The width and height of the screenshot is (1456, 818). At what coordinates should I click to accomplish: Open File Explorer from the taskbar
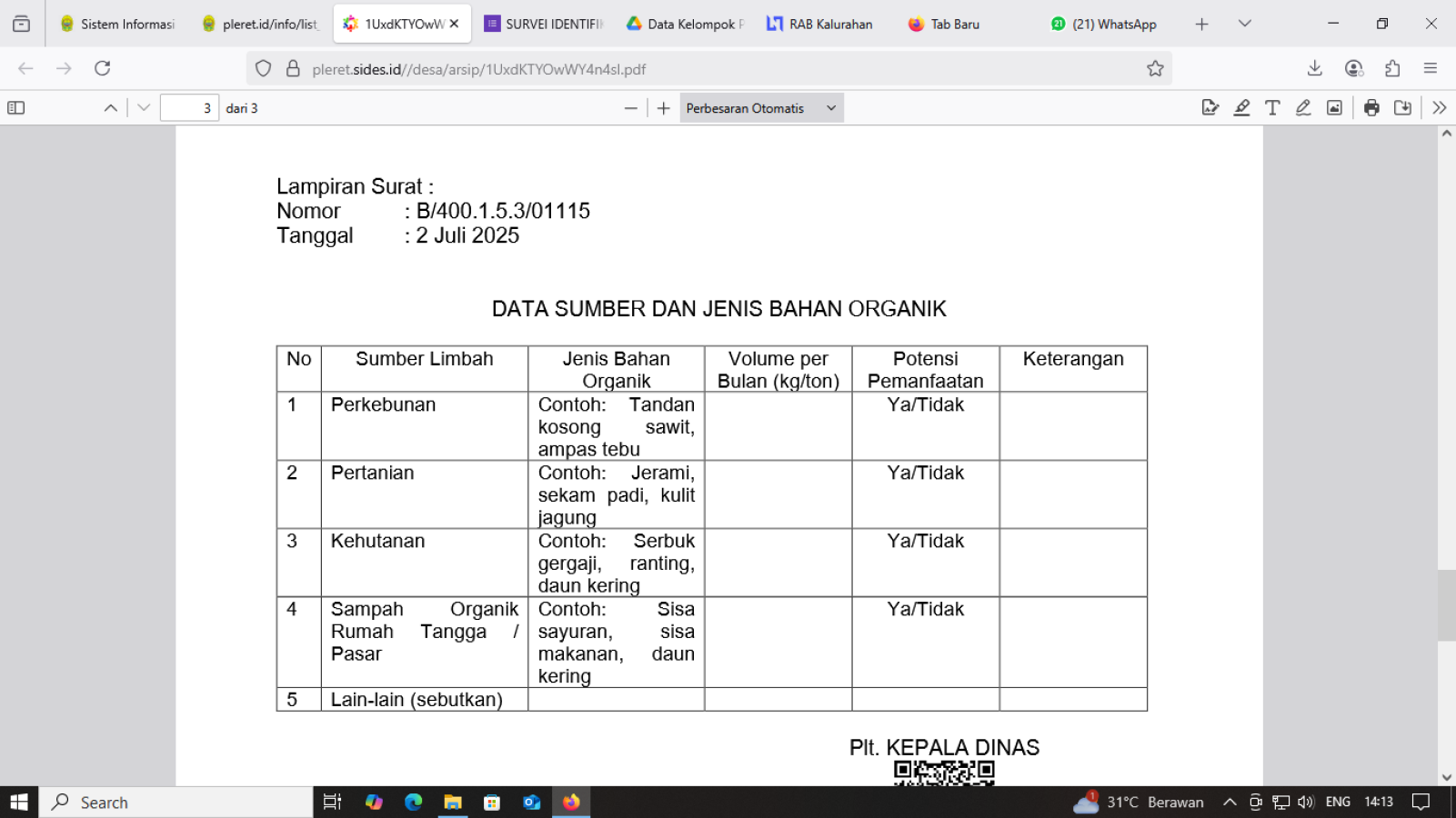click(453, 803)
